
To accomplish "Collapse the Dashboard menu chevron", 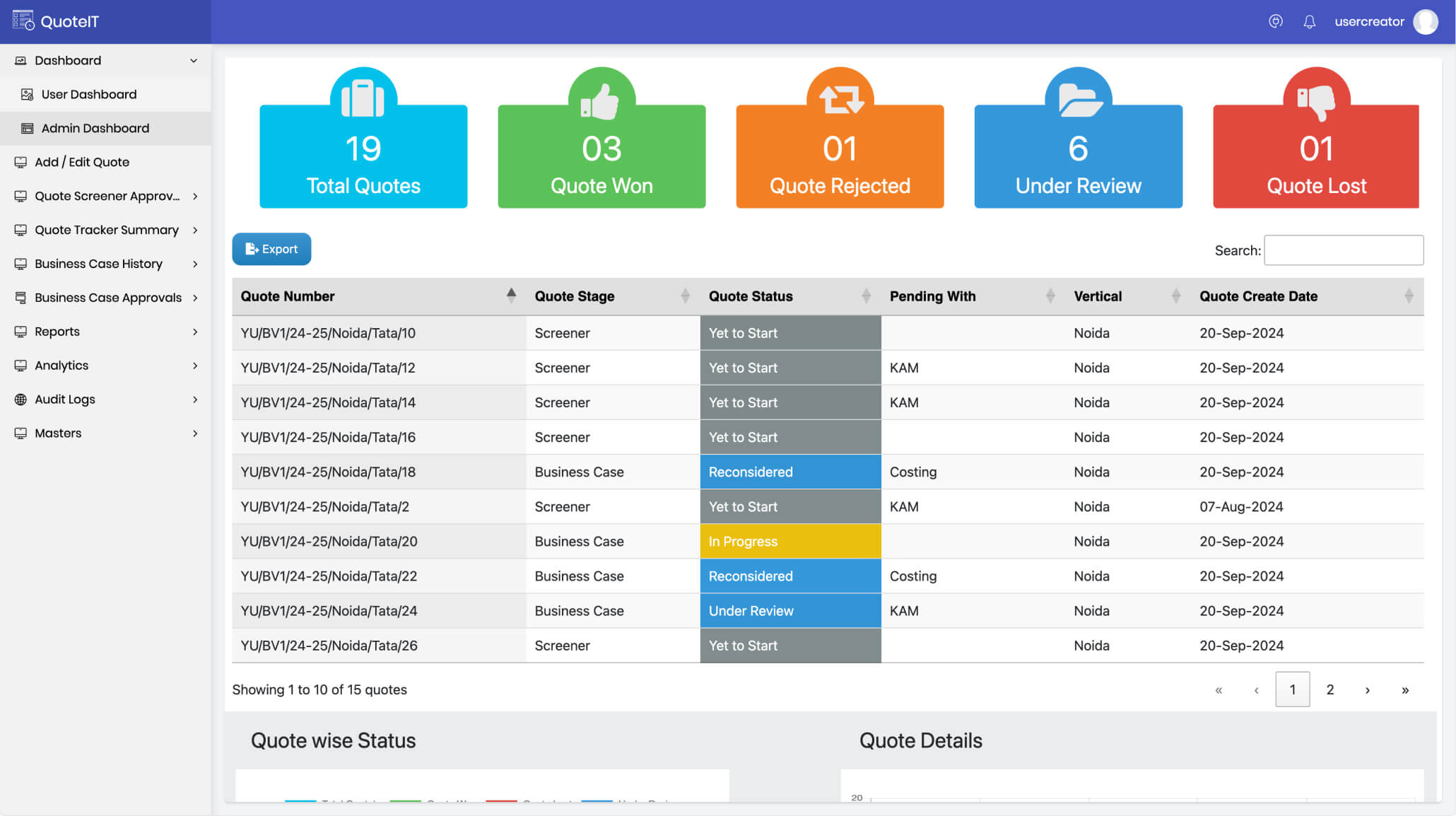I will [194, 60].
